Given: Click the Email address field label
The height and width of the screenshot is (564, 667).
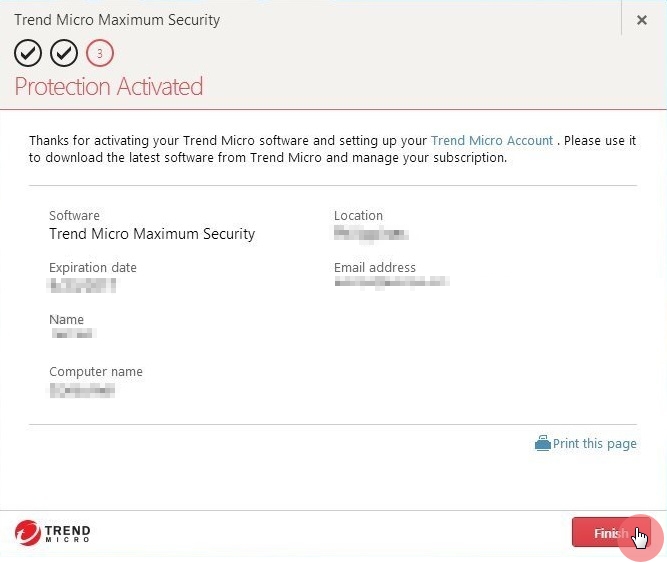Looking at the screenshot, I should coord(375,268).
